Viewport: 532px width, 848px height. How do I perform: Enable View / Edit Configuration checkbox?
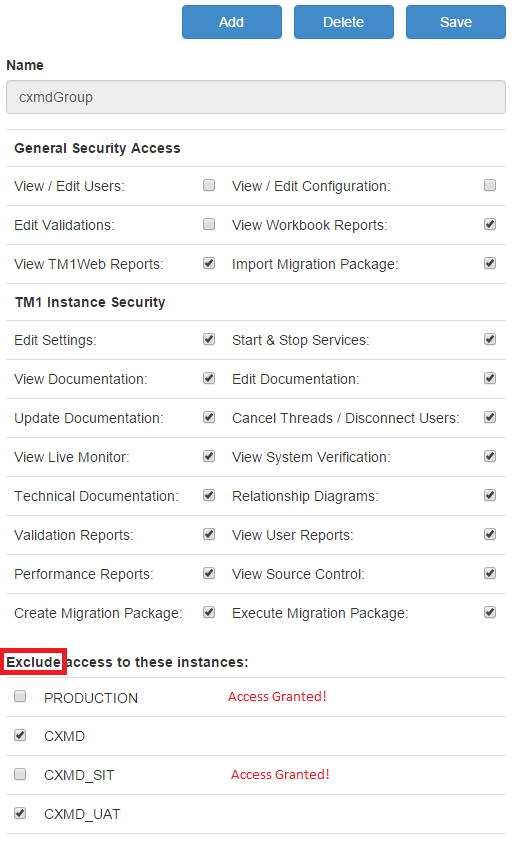[490, 186]
